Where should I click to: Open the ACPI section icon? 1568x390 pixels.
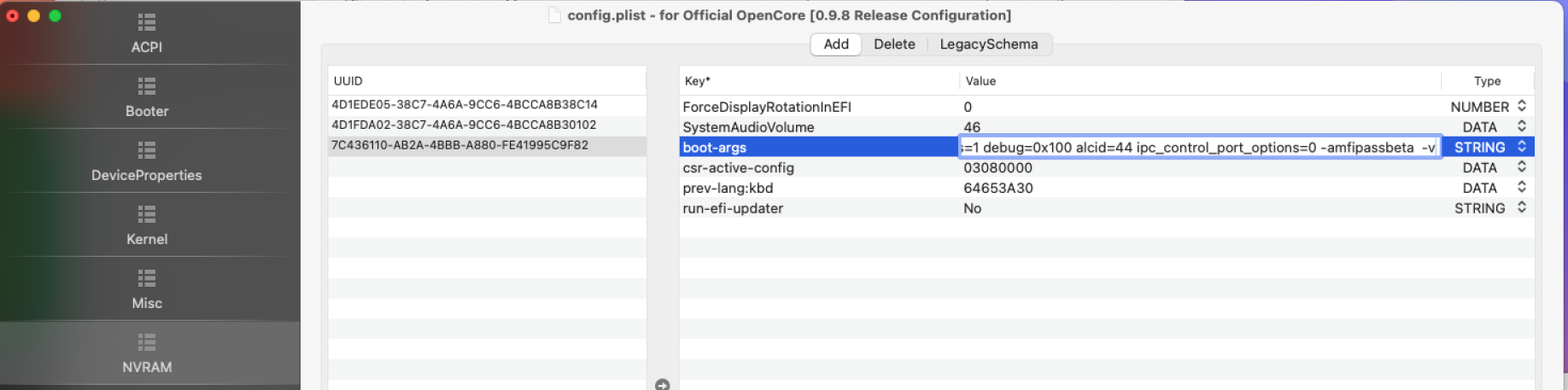pyautogui.click(x=147, y=23)
